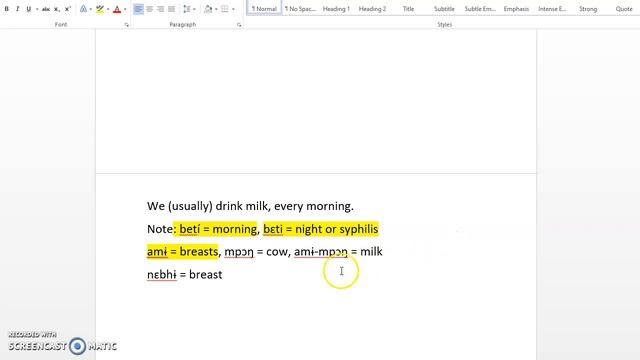Open shading color dropdown arrow
Image resolution: width=640 pixels, height=360 pixels.
point(216,9)
